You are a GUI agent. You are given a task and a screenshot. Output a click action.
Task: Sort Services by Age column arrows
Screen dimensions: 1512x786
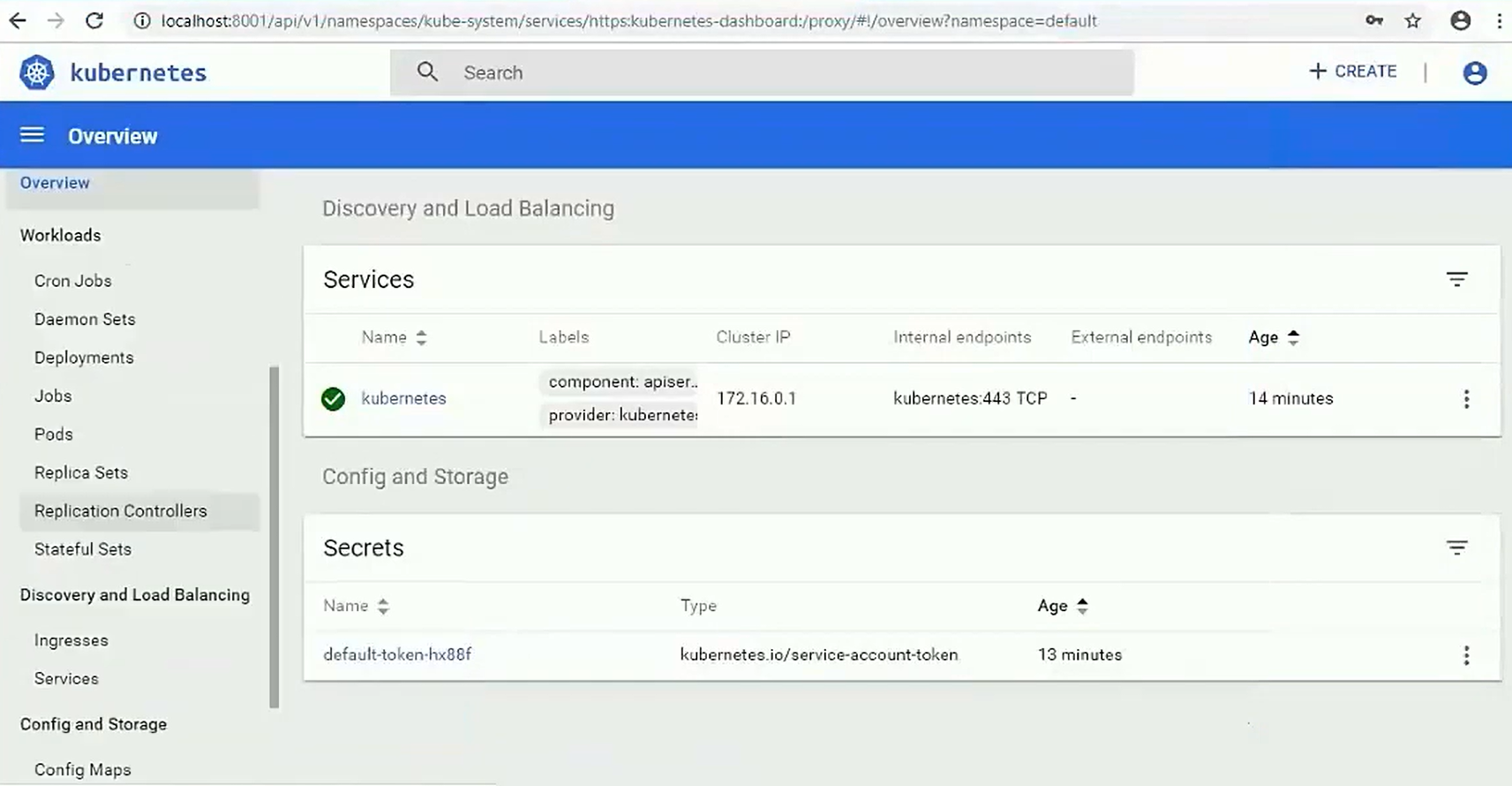click(x=1293, y=337)
